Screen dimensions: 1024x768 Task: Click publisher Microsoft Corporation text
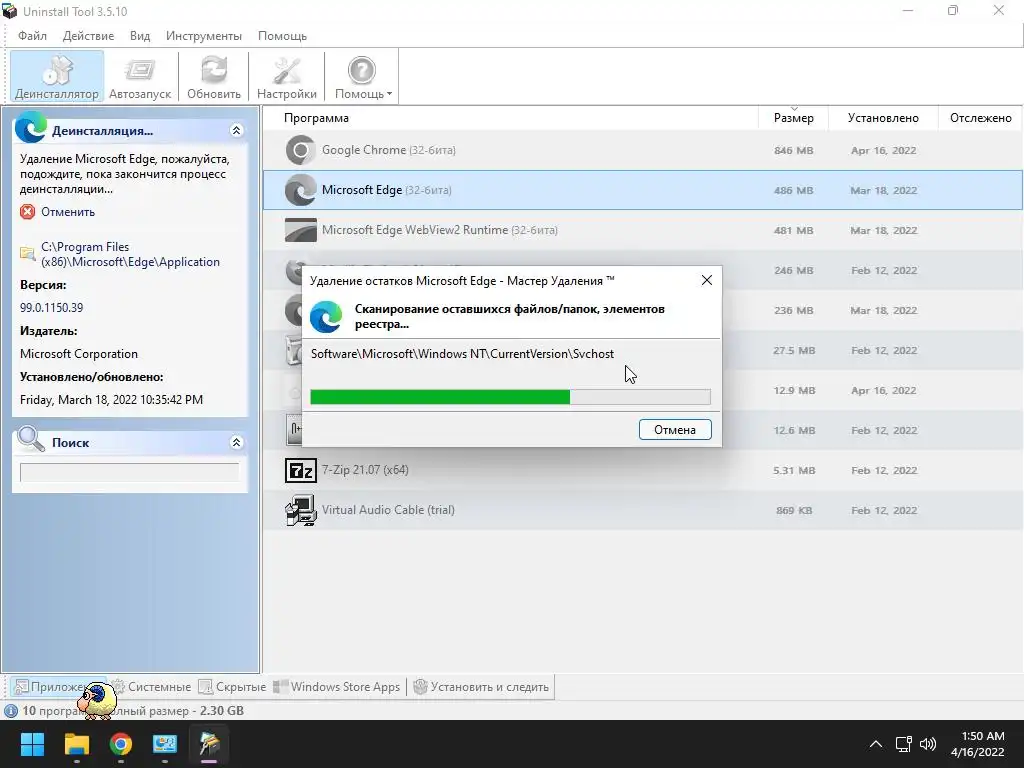[79, 354]
